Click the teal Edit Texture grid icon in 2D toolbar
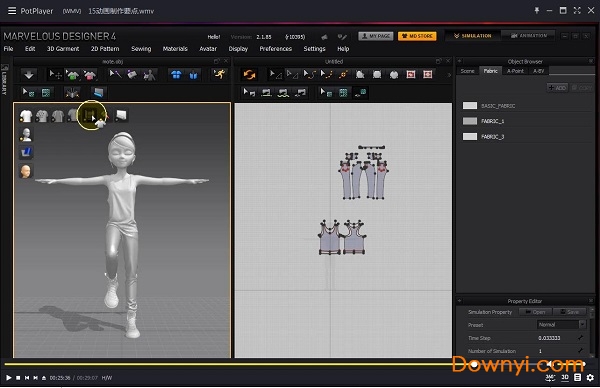The image size is (600, 388). pyautogui.click(x=343, y=92)
